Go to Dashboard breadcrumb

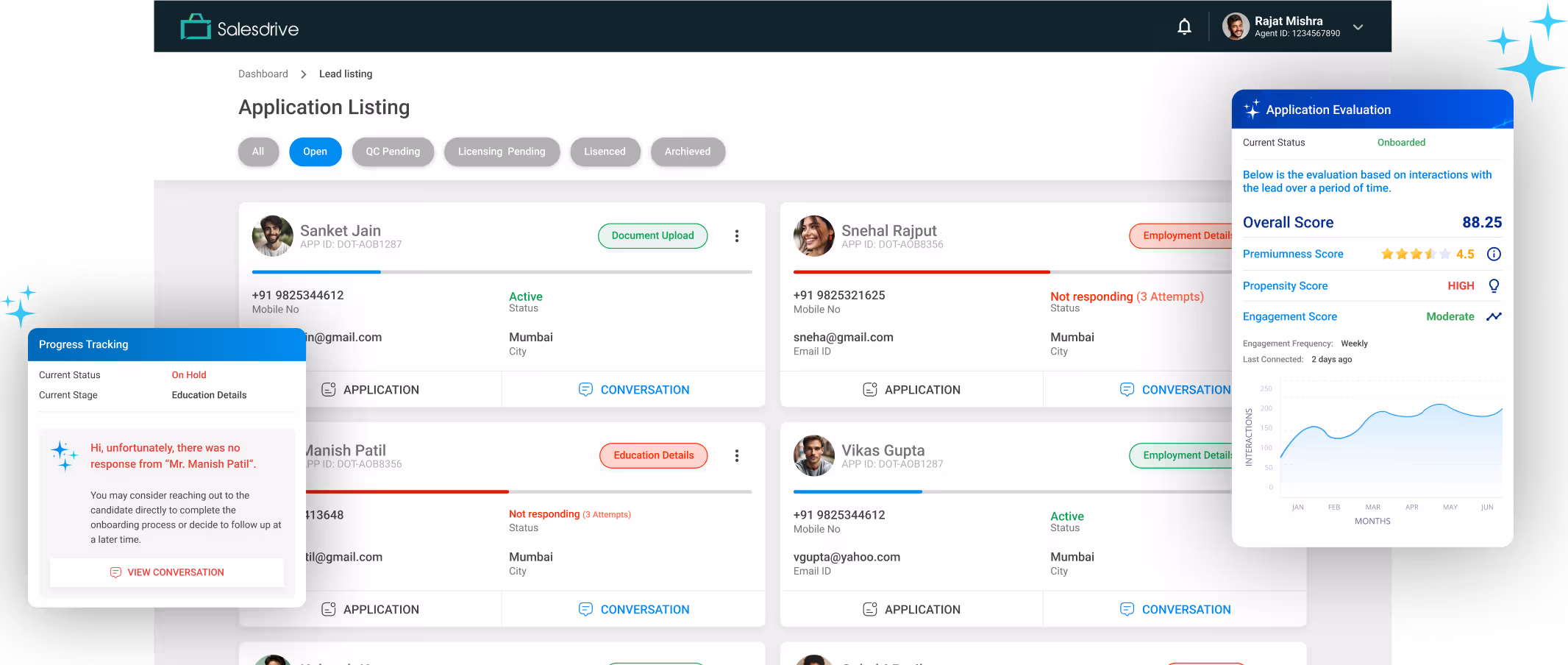click(263, 74)
